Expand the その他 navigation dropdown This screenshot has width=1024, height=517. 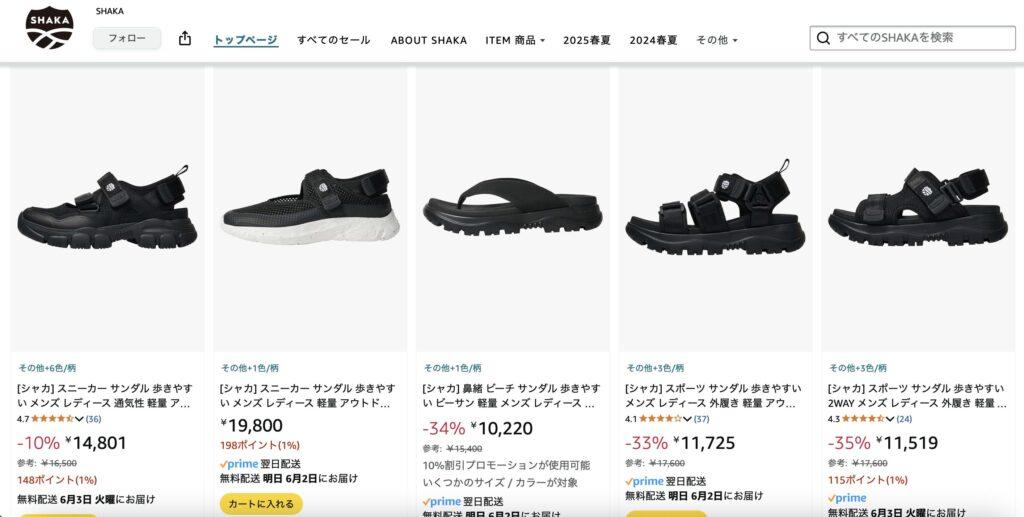click(x=716, y=40)
